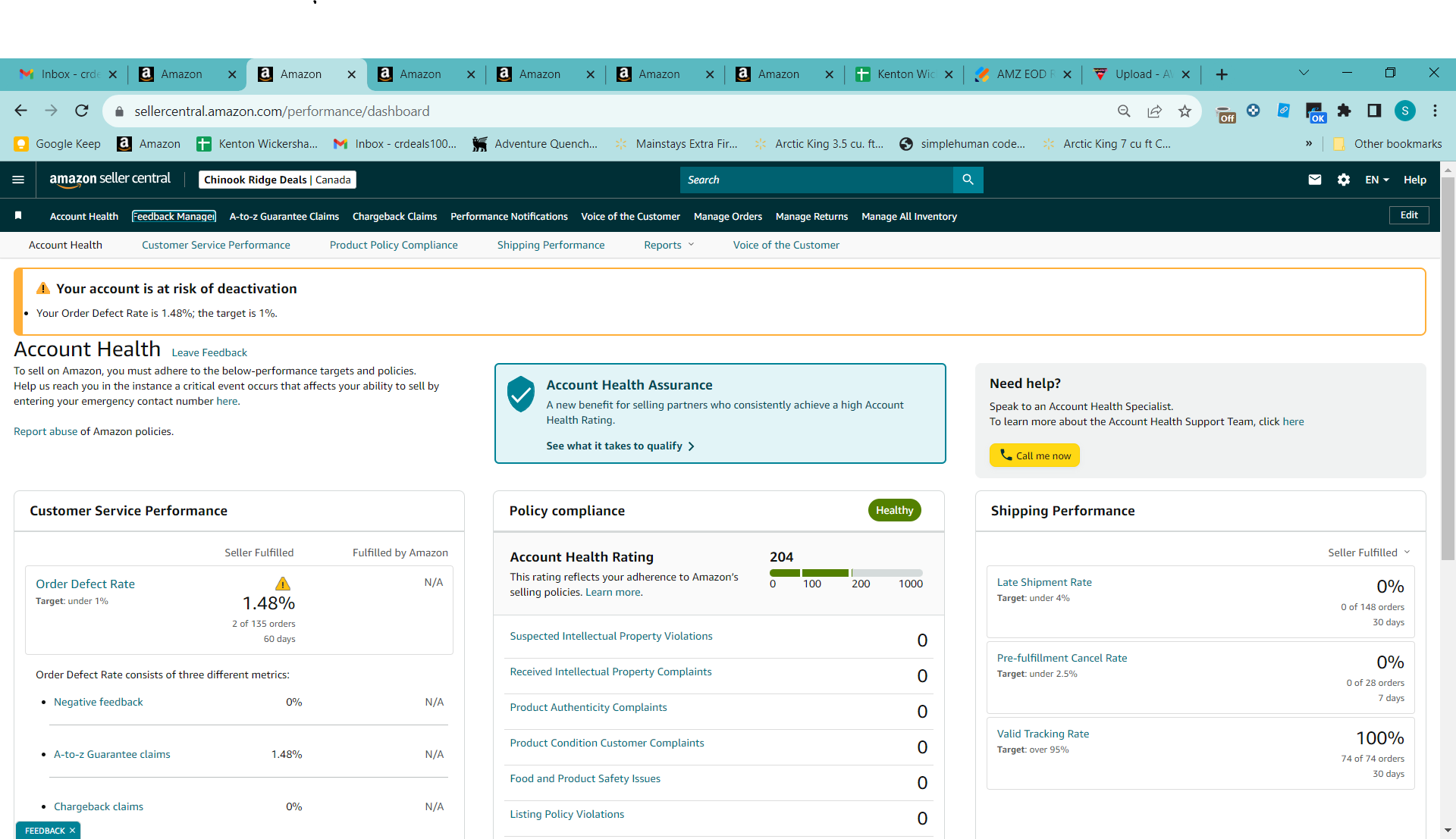Viewport: 1456px width, 839px height.
Task: Open the Seller Central hamburger menu
Action: [18, 180]
